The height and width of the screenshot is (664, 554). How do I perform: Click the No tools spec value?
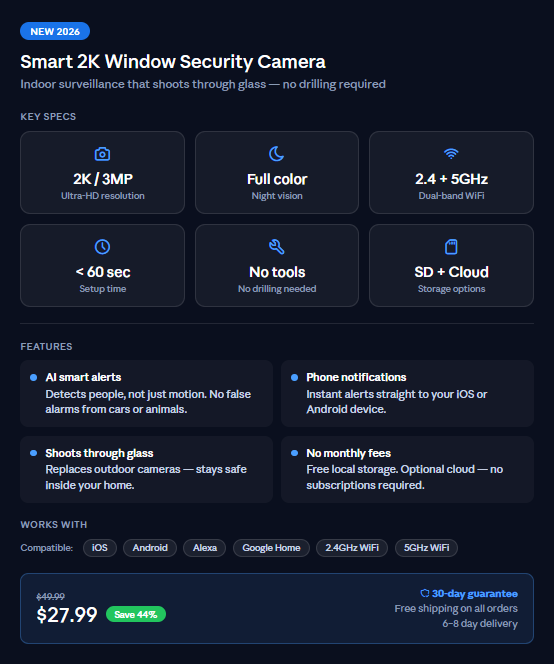click(277, 272)
